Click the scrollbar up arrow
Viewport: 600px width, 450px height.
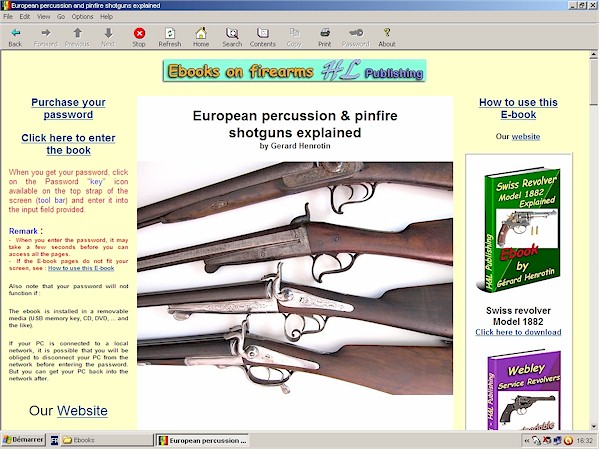(594, 55)
